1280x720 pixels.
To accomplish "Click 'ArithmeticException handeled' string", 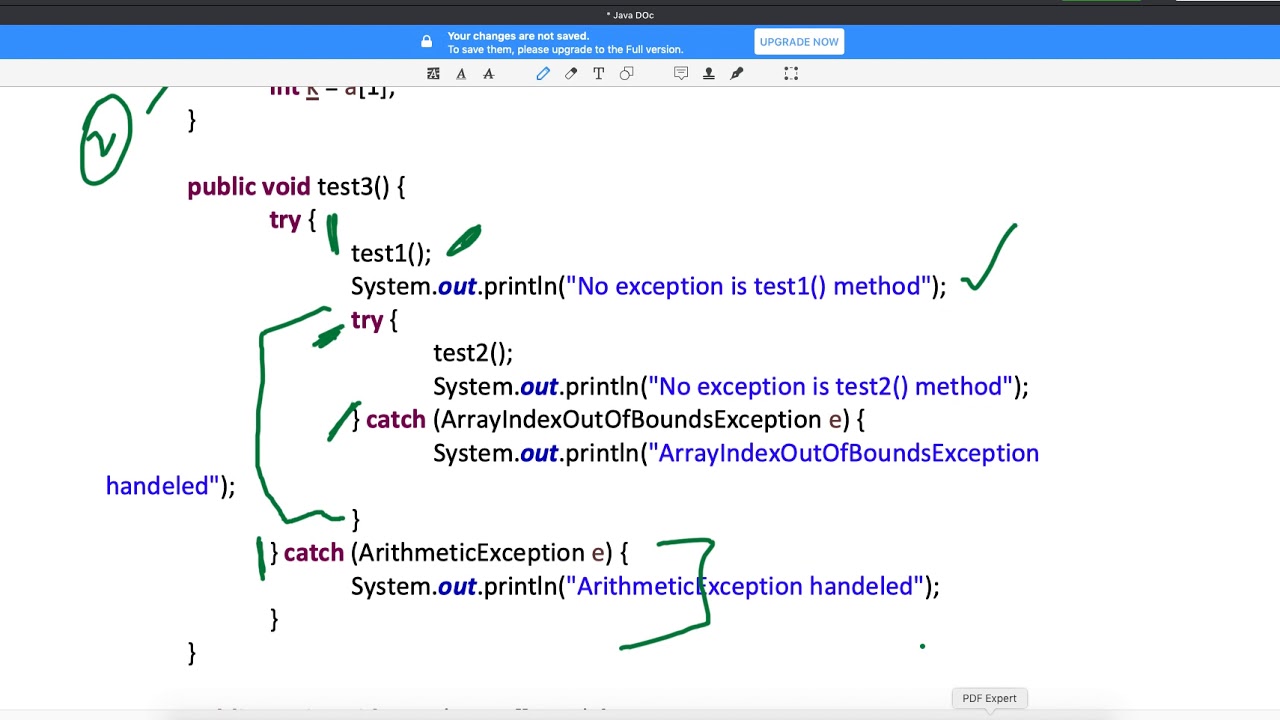I will (745, 587).
